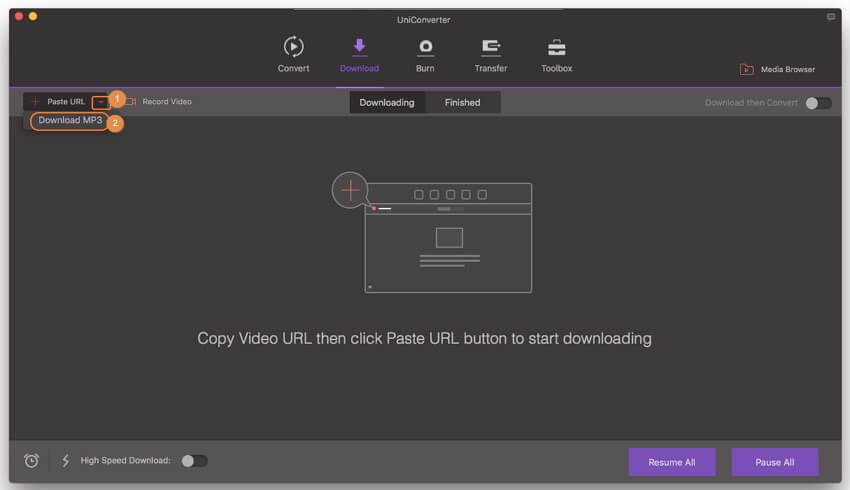Select the Download section icon
Viewport: 850px width, 490px height.
pyautogui.click(x=359, y=54)
